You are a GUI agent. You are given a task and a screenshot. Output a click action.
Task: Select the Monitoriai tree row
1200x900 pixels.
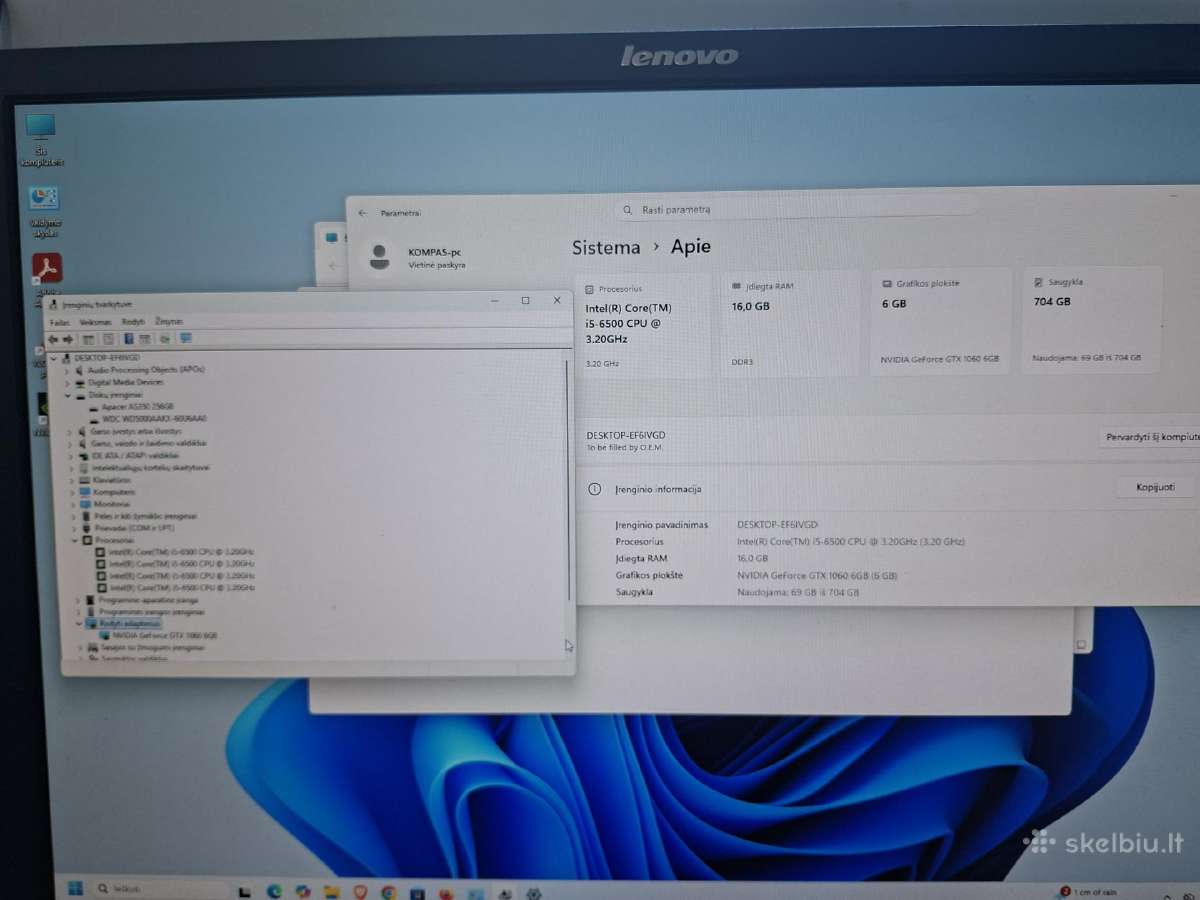pyautogui.click(x=104, y=504)
